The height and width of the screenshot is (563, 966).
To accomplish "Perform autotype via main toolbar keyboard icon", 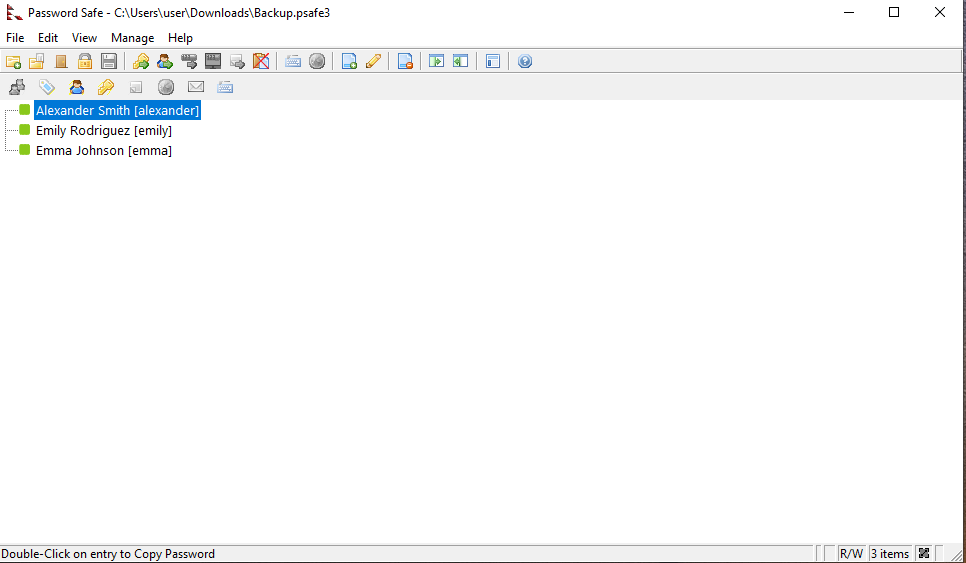I will coord(293,62).
